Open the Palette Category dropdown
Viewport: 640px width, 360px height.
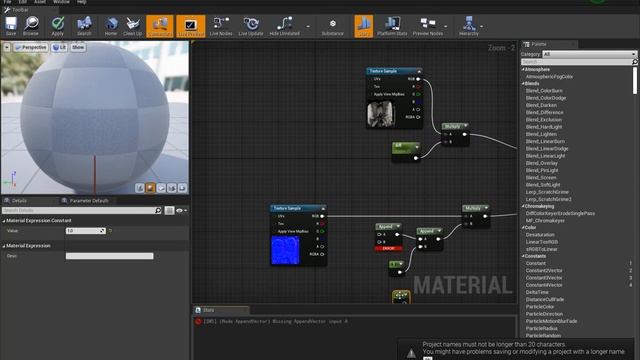[x=589, y=54]
